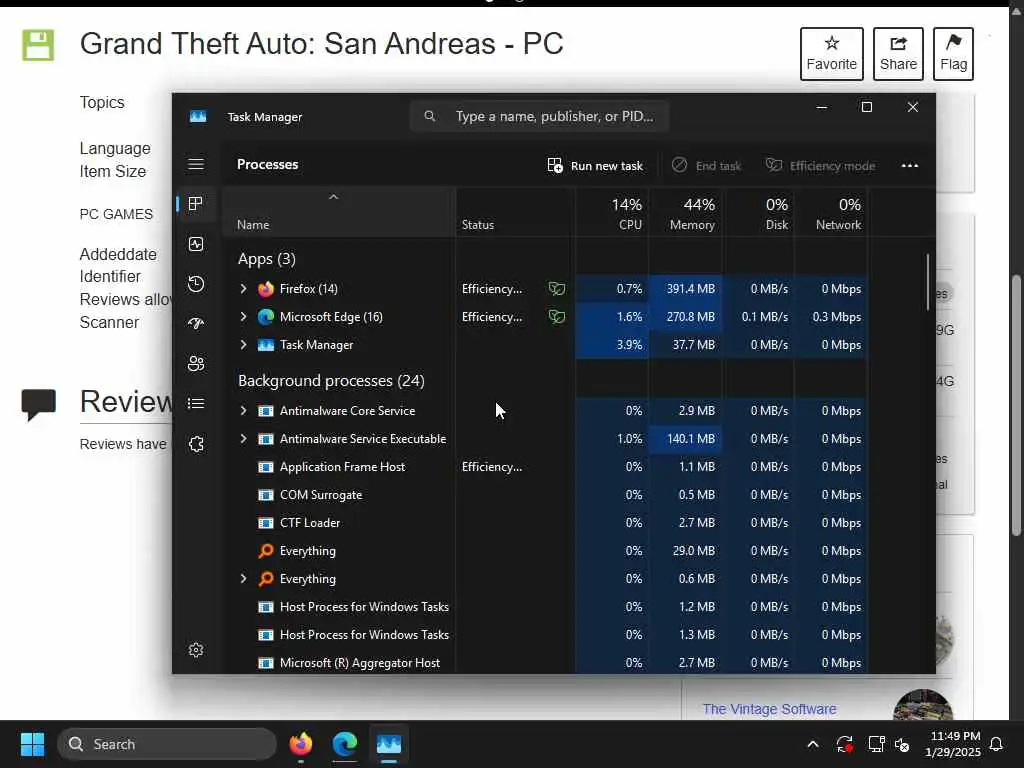Click the Windows taskbar Search box
Screen dimensions: 1024x768
pos(167,744)
